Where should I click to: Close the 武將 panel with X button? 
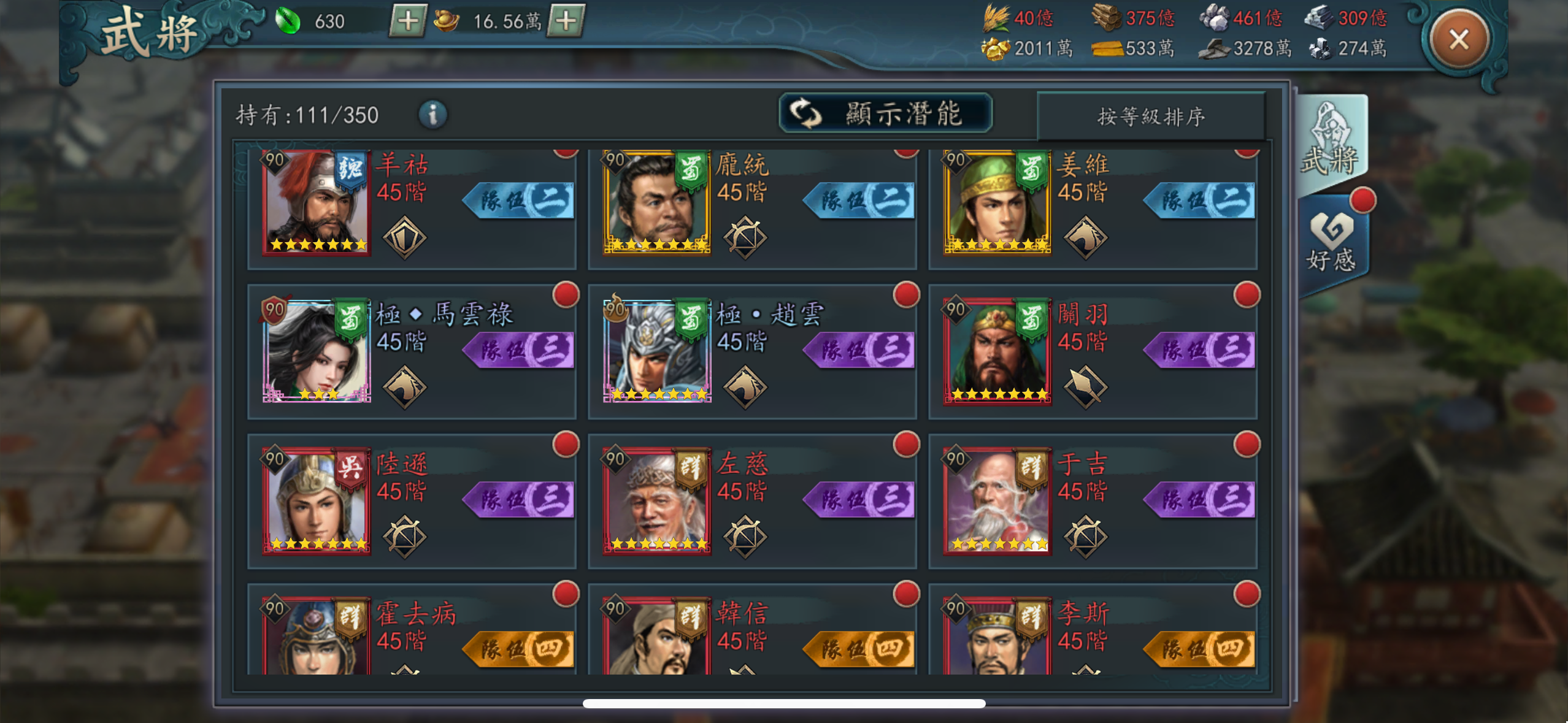1459,39
